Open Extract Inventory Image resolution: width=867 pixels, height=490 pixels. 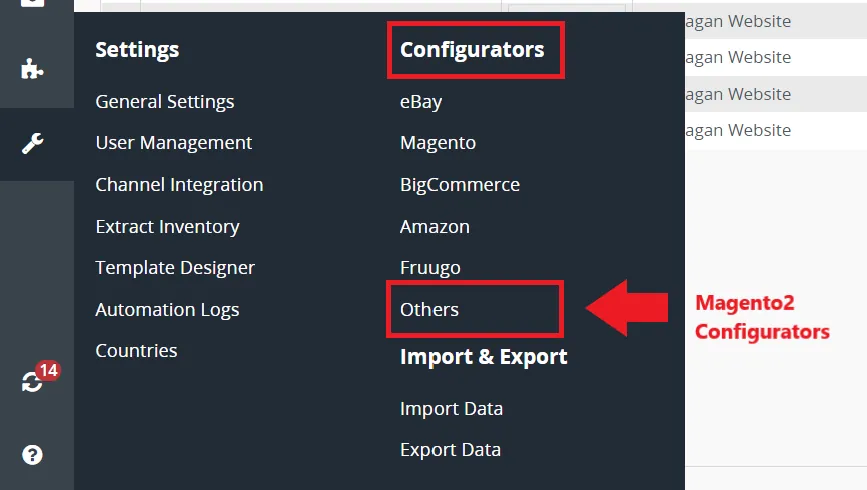pyautogui.click(x=168, y=227)
